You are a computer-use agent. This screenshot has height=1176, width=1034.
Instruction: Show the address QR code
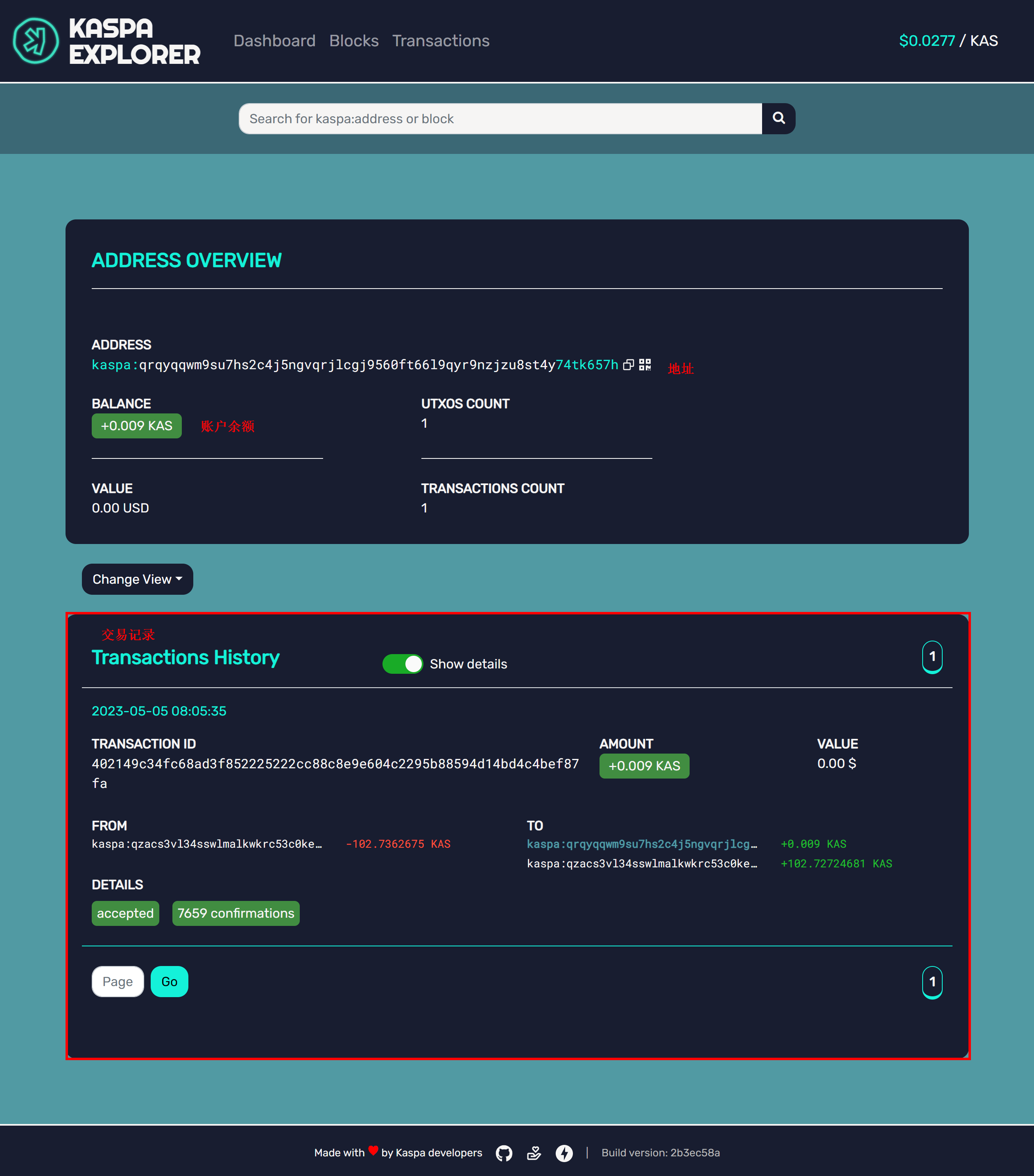(645, 365)
